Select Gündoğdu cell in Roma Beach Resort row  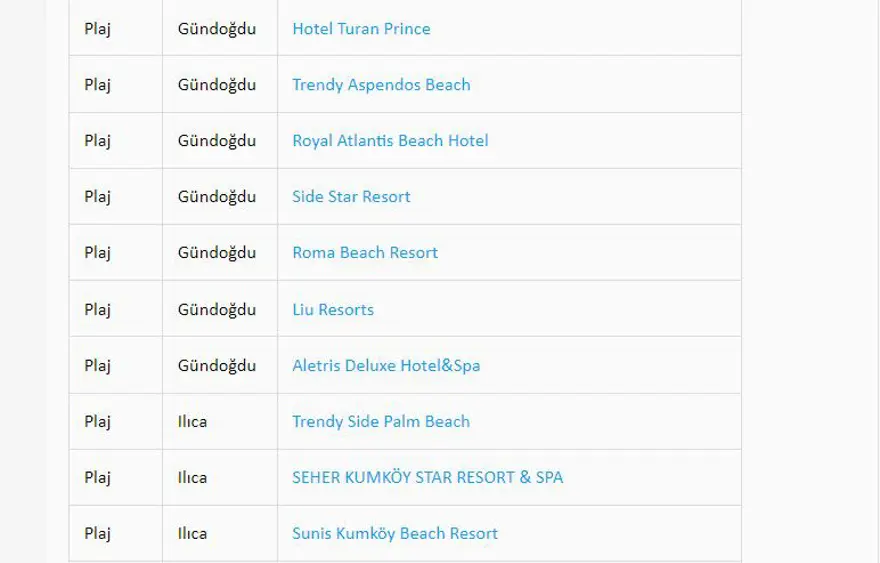(x=217, y=253)
